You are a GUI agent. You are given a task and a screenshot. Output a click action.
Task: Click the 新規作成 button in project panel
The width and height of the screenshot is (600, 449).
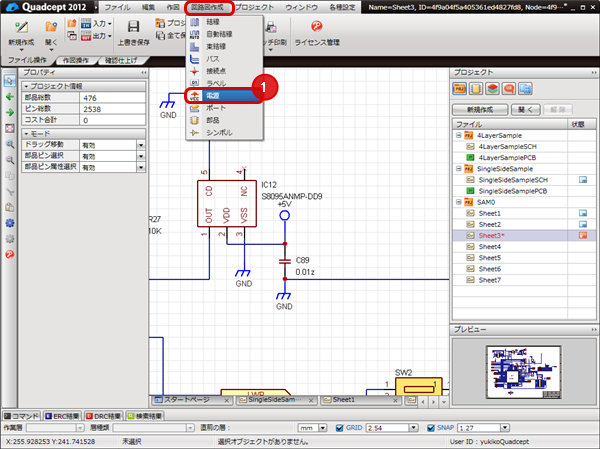pyautogui.click(x=480, y=110)
